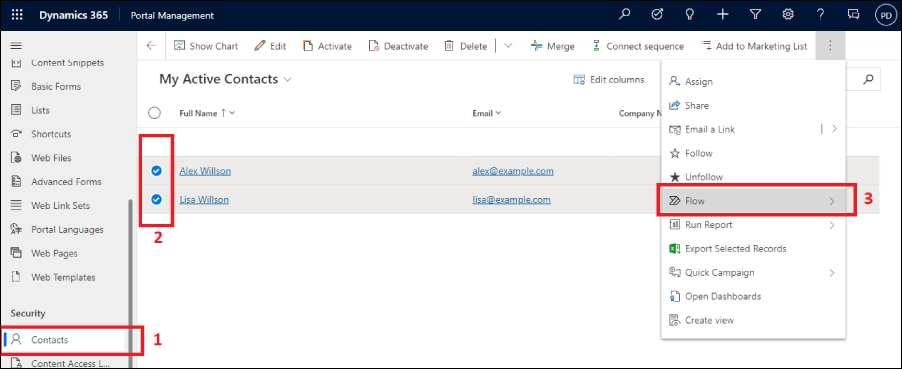Open the Delete split-button dropdown arrow

coord(508,46)
